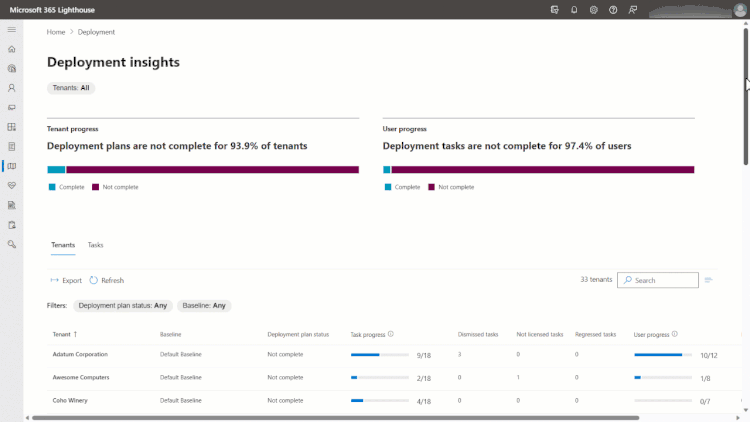Image resolution: width=750 pixels, height=422 pixels.
Task: Click the 9/18 task progress value
Action: click(x=424, y=355)
